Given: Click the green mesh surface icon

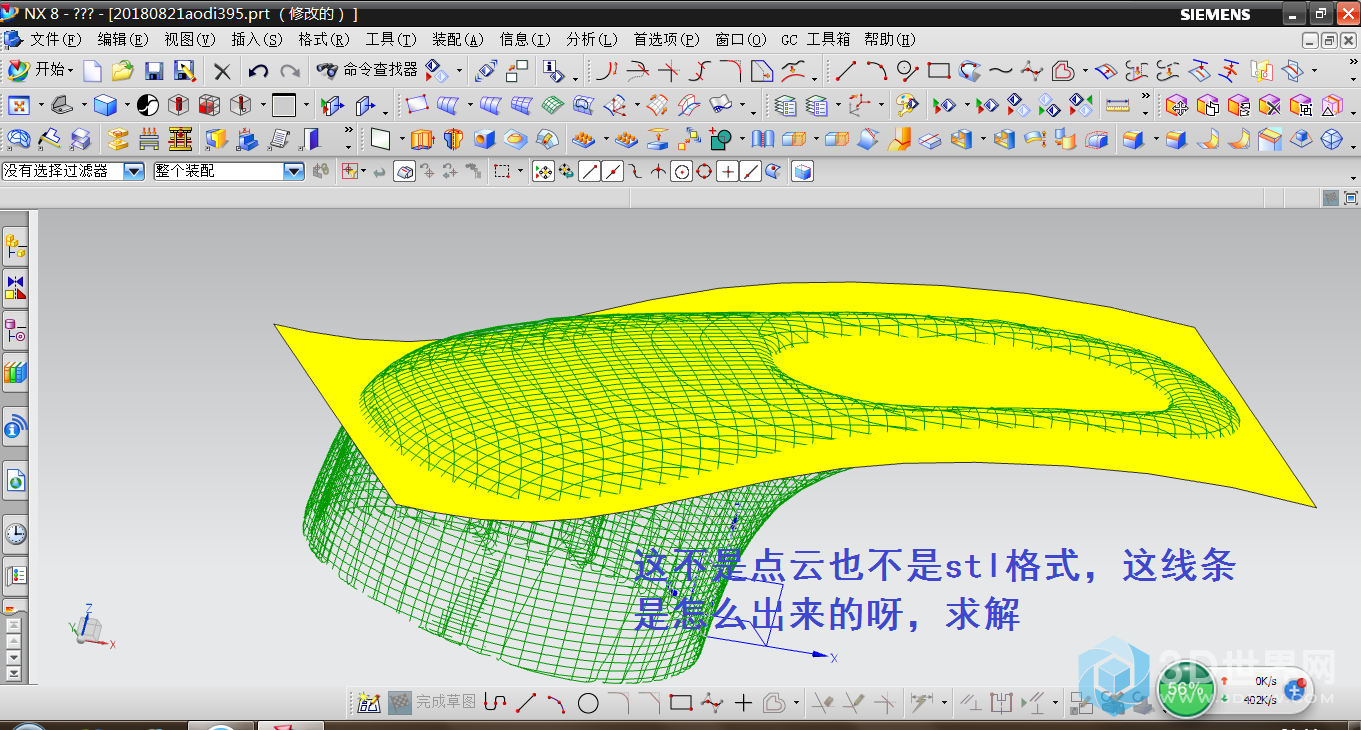Looking at the screenshot, I should tap(553, 105).
